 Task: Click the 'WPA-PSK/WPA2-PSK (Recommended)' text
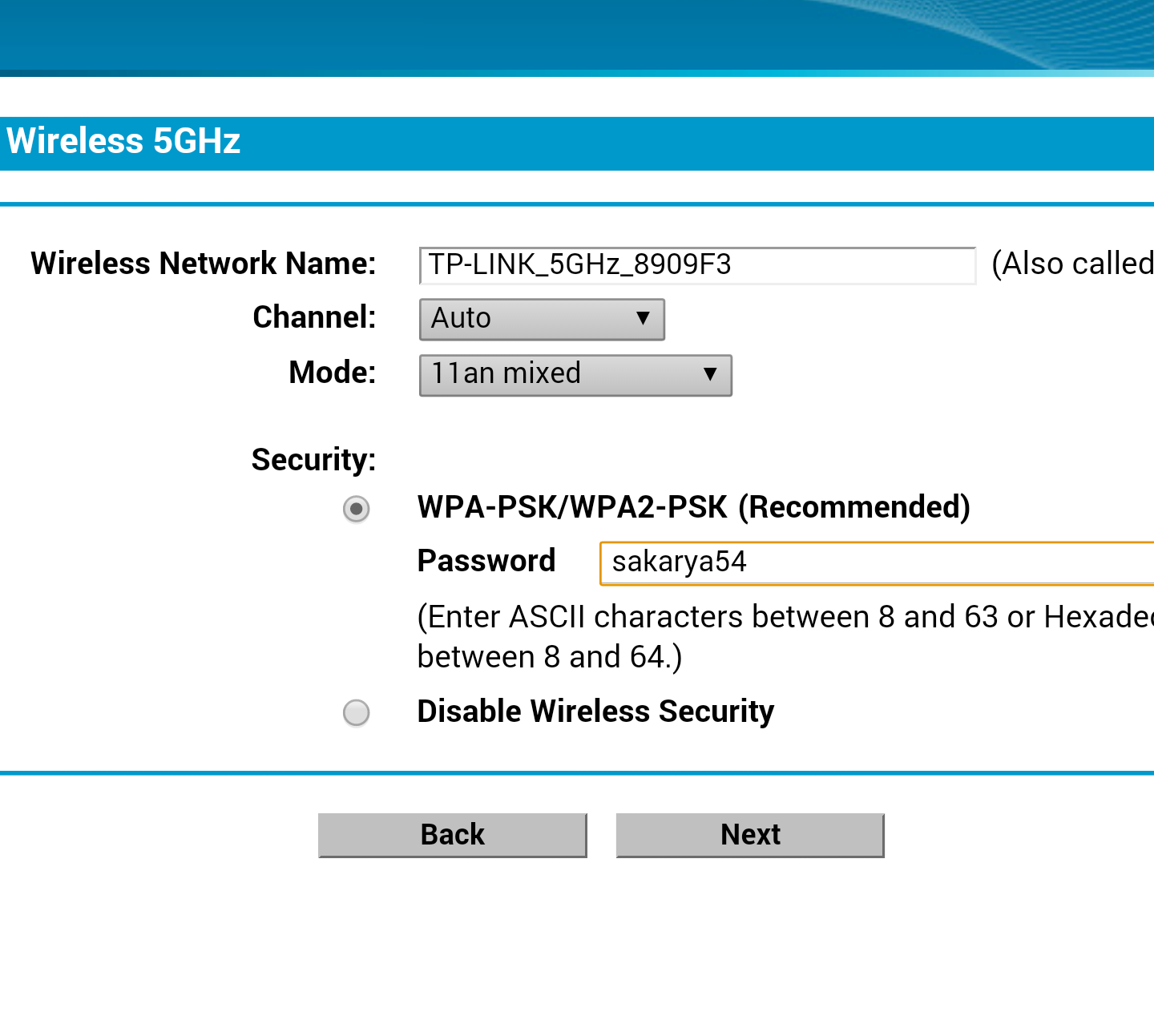click(694, 507)
